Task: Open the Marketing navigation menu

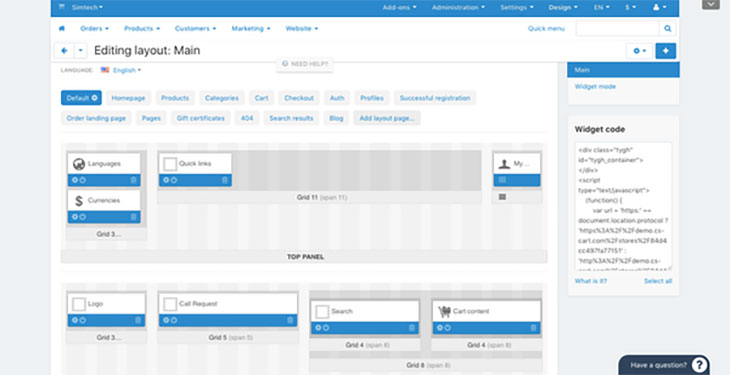Action: 251,28
